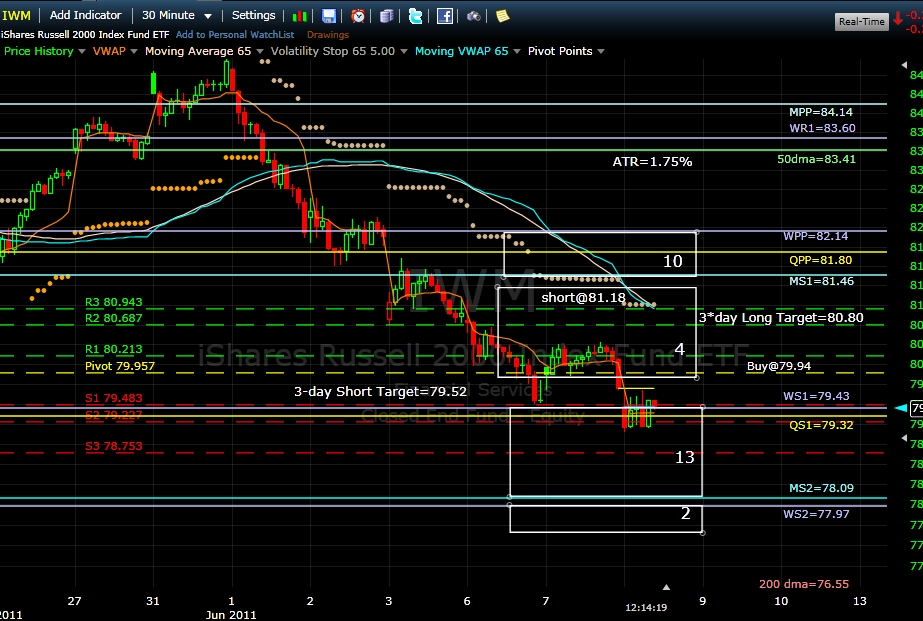Grab the top-right handle of box 10
923x621 pixels.
[697, 232]
